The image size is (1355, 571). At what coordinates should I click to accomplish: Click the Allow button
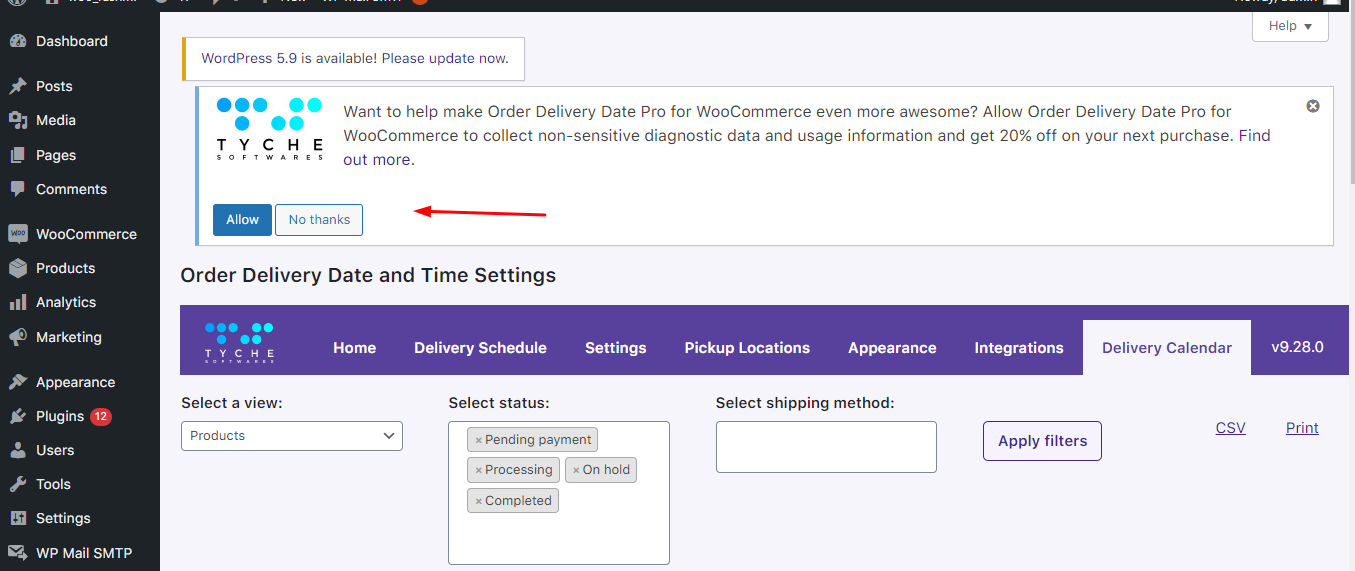pos(242,220)
